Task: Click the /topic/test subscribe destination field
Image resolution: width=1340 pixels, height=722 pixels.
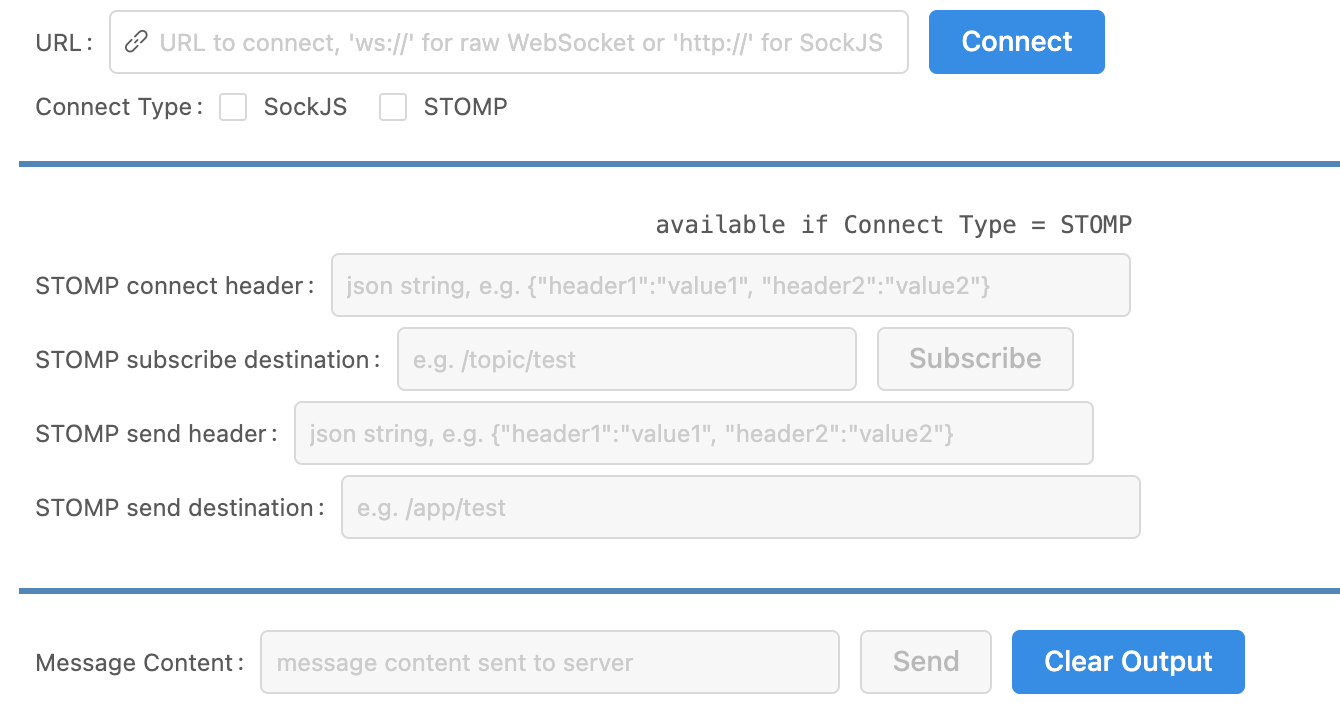Action: 627,359
